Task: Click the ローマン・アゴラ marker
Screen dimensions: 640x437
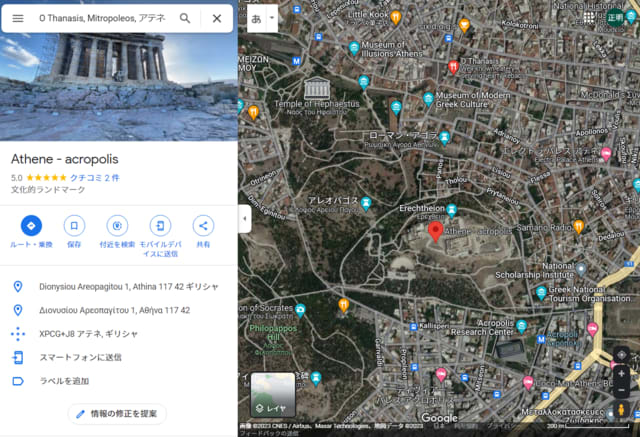Action: tap(444, 138)
